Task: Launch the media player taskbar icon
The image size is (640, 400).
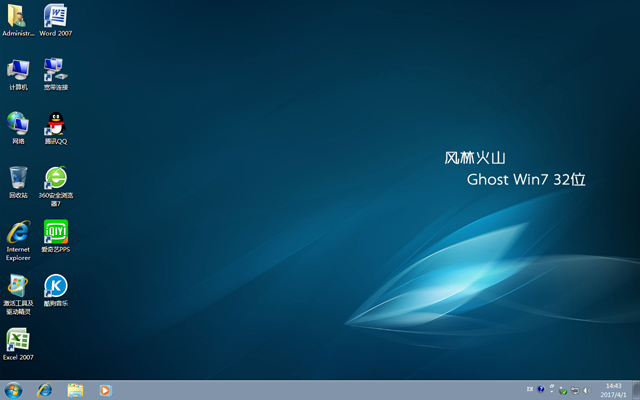Action: [105, 390]
